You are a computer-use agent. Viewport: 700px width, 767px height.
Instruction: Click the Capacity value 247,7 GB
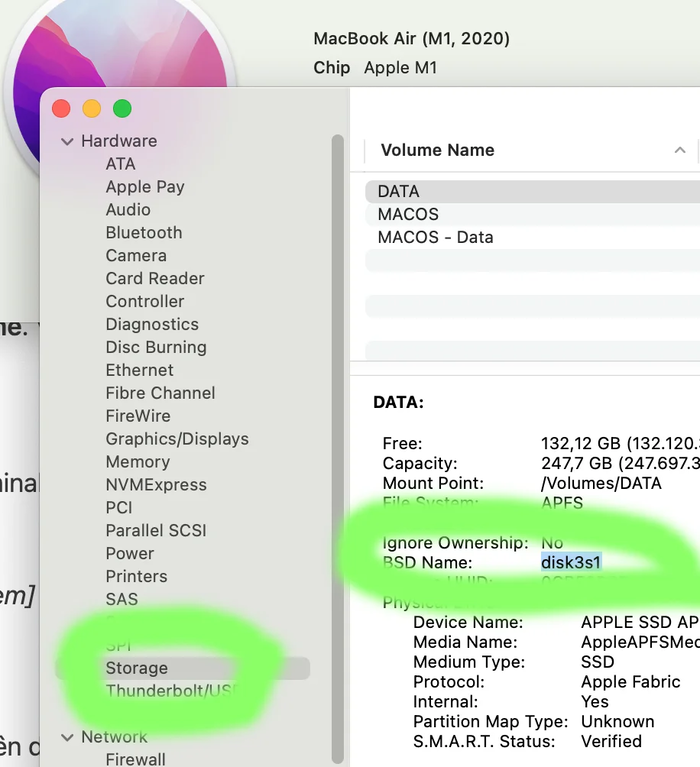click(x=620, y=463)
